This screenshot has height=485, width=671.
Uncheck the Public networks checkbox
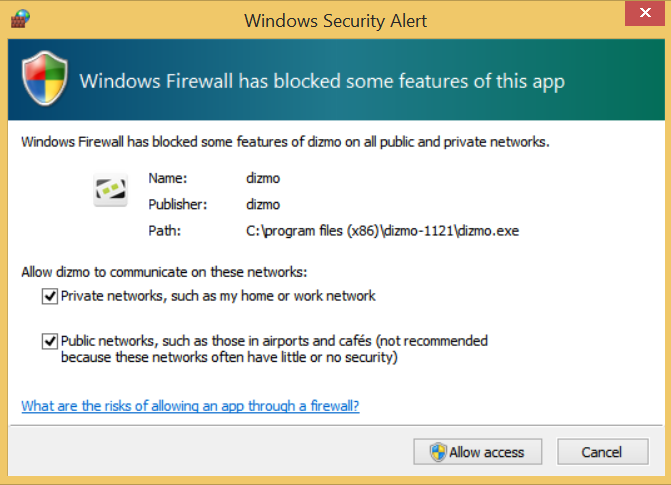click(49, 341)
